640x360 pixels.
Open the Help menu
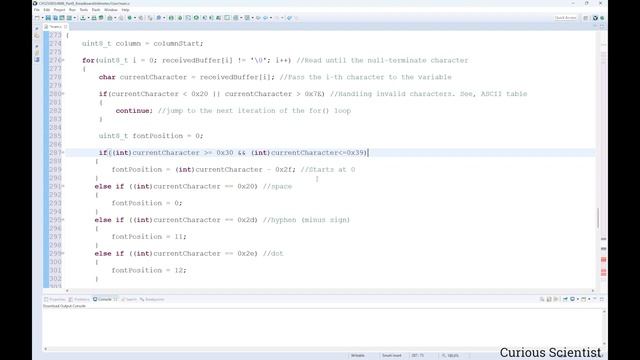[125, 10]
